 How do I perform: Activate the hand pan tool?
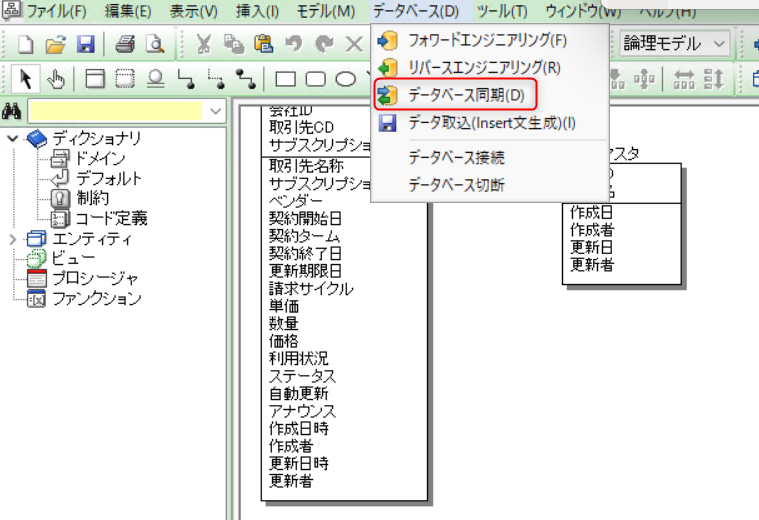click(x=57, y=78)
